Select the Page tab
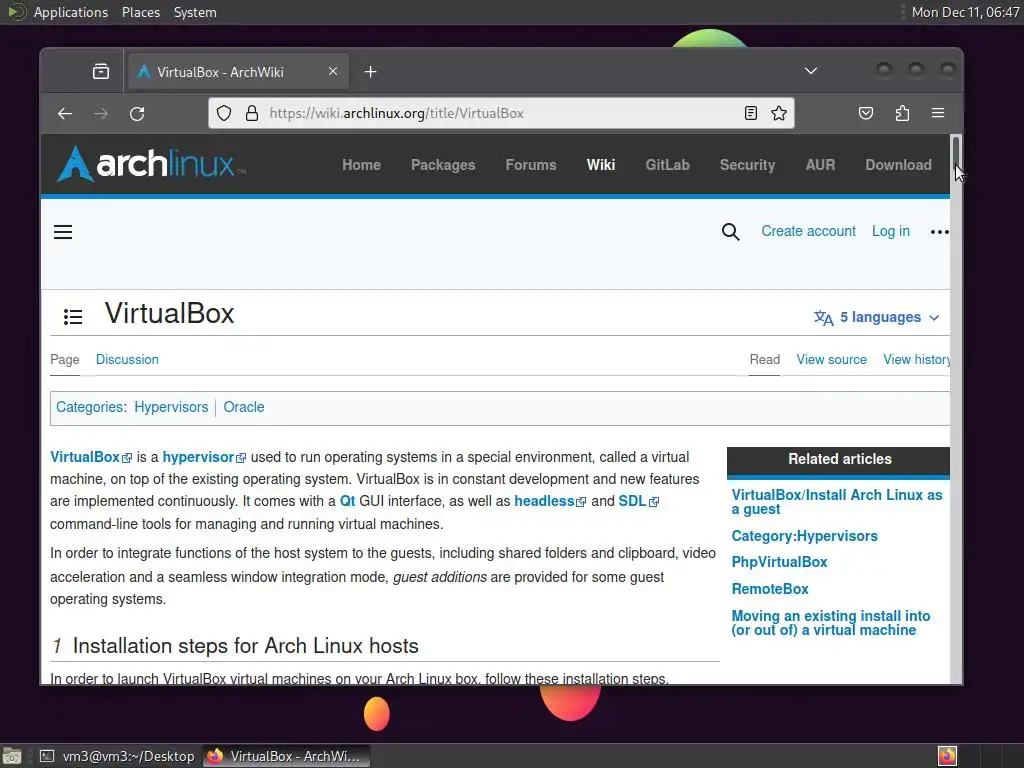 pyautogui.click(x=65, y=359)
